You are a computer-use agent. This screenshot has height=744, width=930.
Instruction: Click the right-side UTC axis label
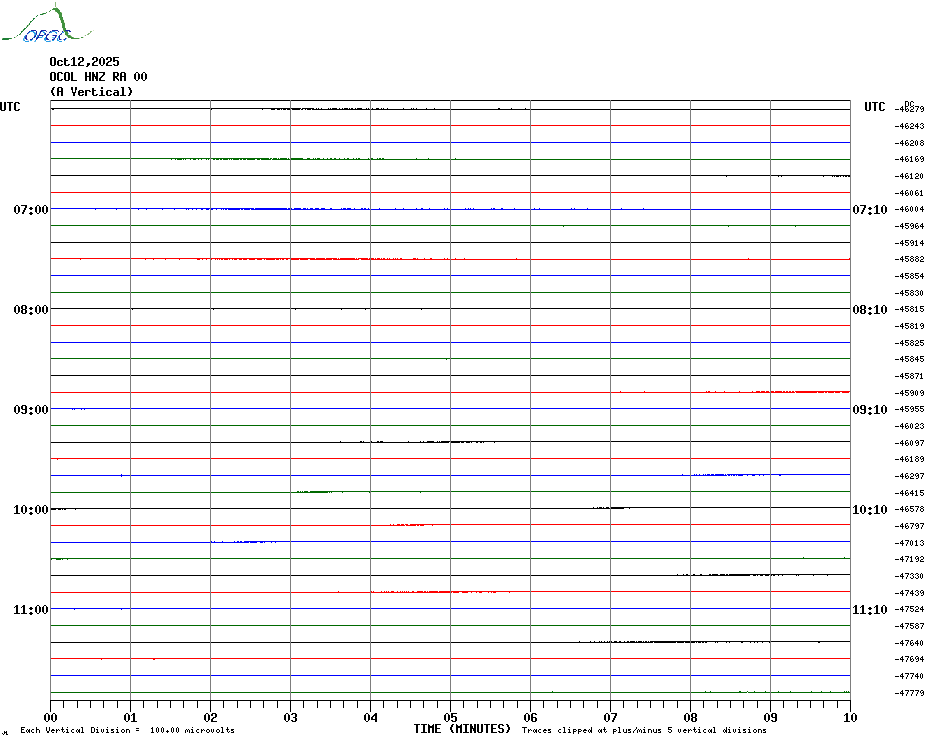pos(874,107)
